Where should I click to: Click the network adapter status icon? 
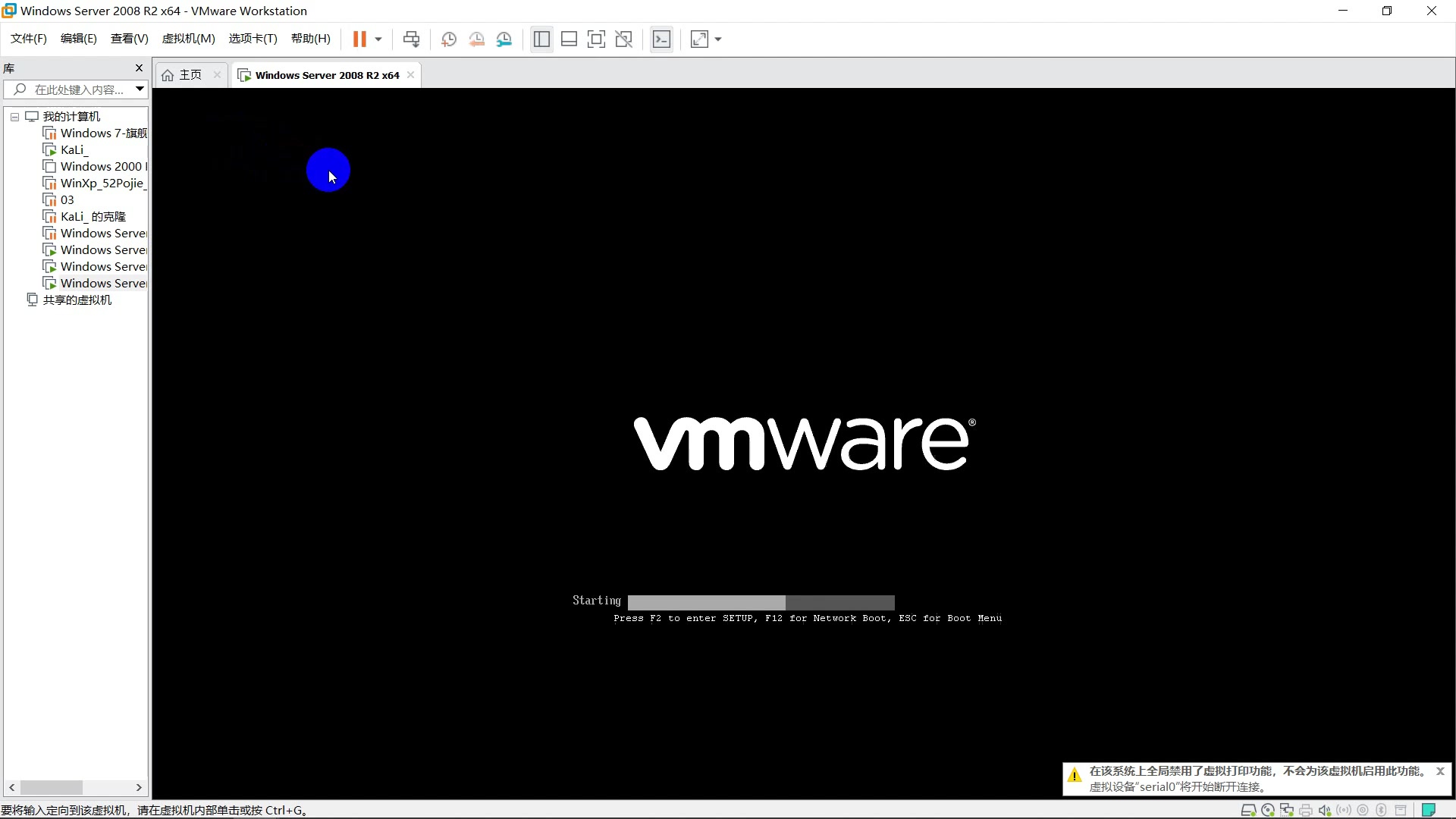coord(1287,810)
